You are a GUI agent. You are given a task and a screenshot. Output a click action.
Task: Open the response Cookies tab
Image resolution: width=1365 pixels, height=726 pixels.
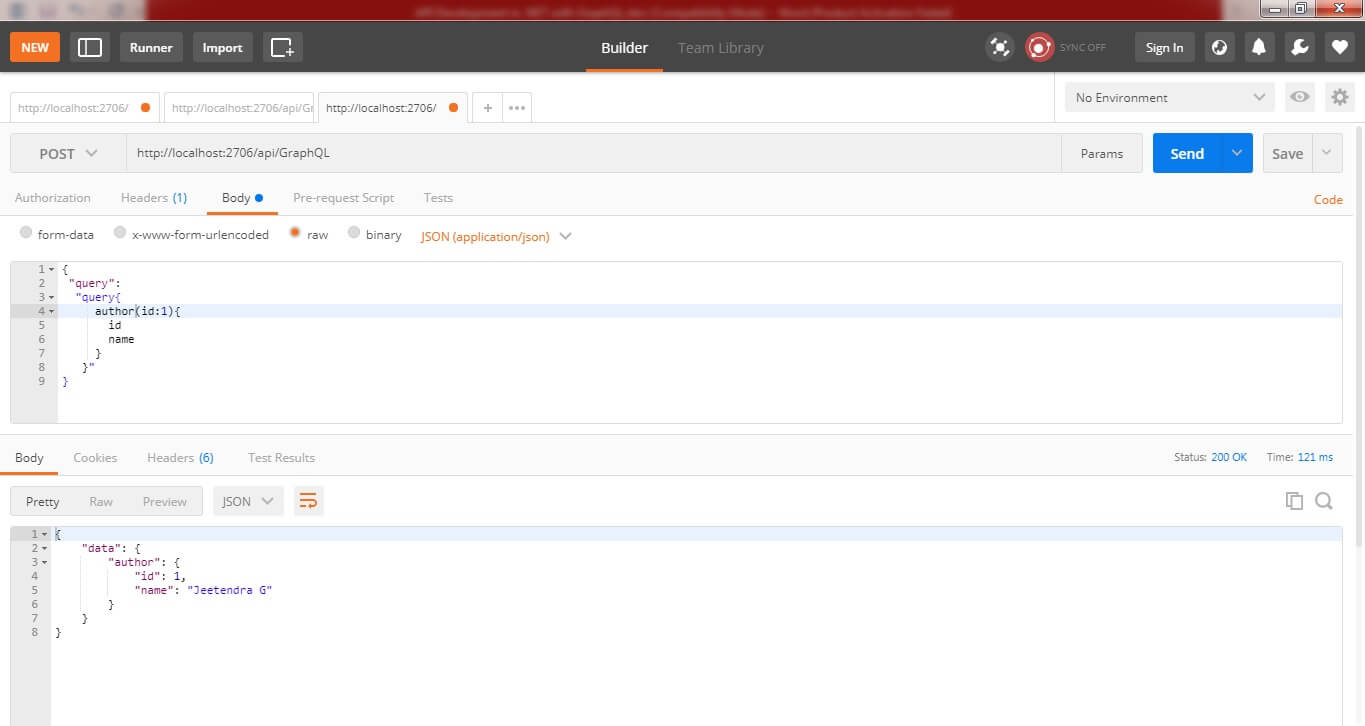pyautogui.click(x=95, y=458)
